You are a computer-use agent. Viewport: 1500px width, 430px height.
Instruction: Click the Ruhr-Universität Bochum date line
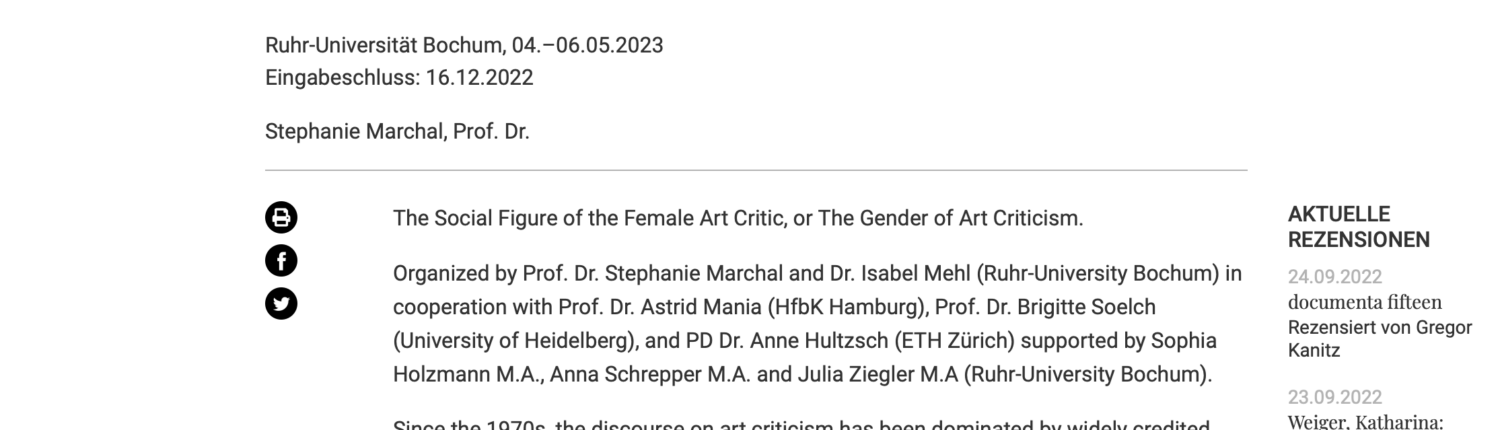tap(464, 45)
